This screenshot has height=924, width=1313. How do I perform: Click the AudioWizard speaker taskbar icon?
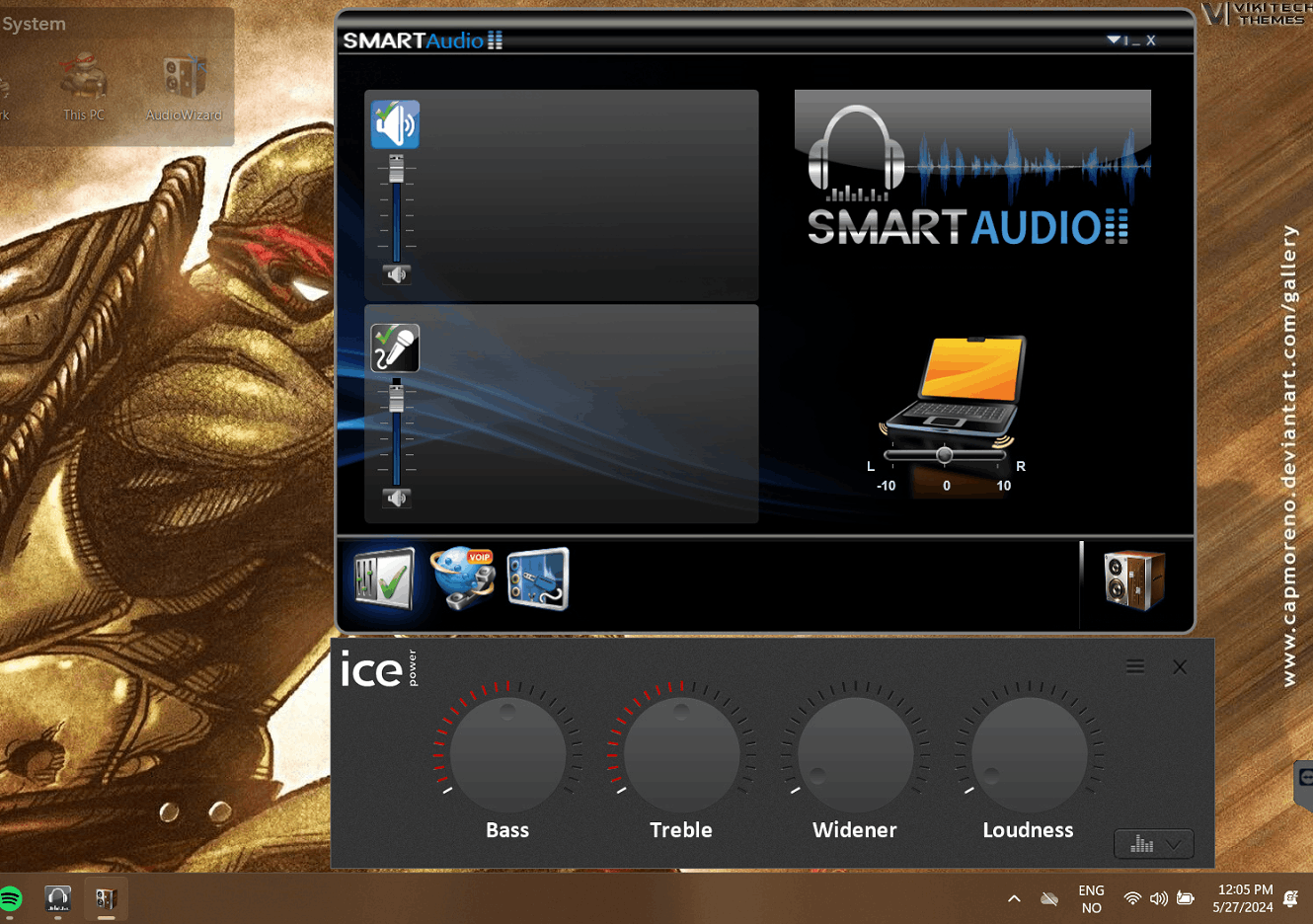click(x=106, y=898)
